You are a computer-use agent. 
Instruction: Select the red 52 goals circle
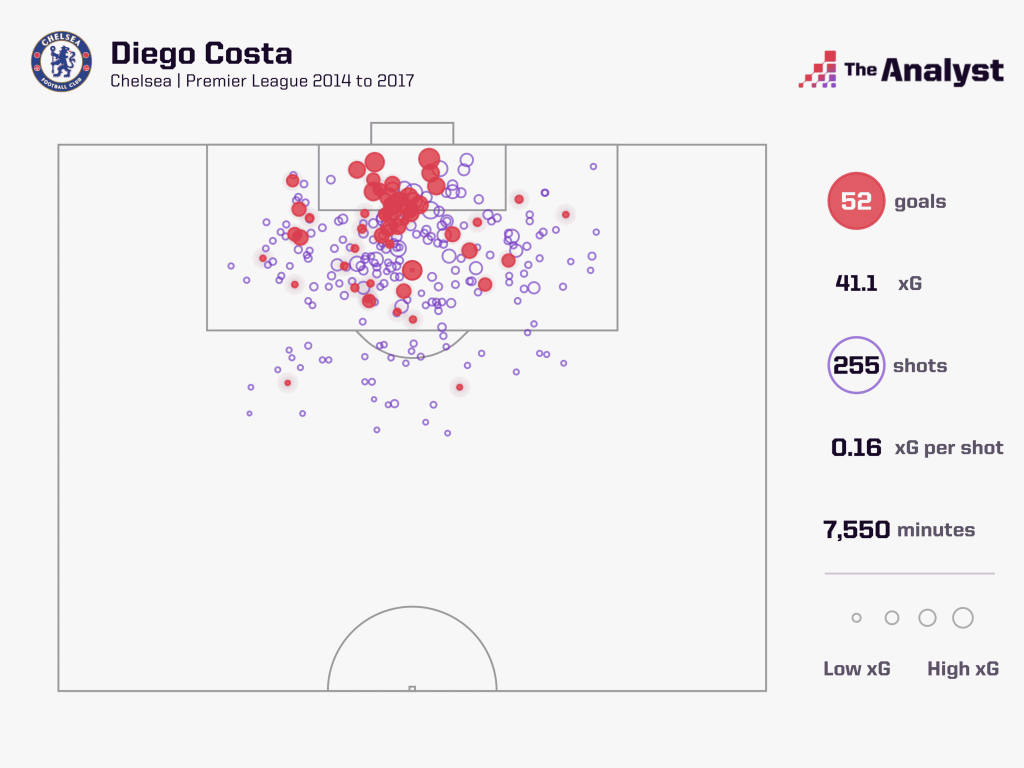pyautogui.click(x=856, y=201)
